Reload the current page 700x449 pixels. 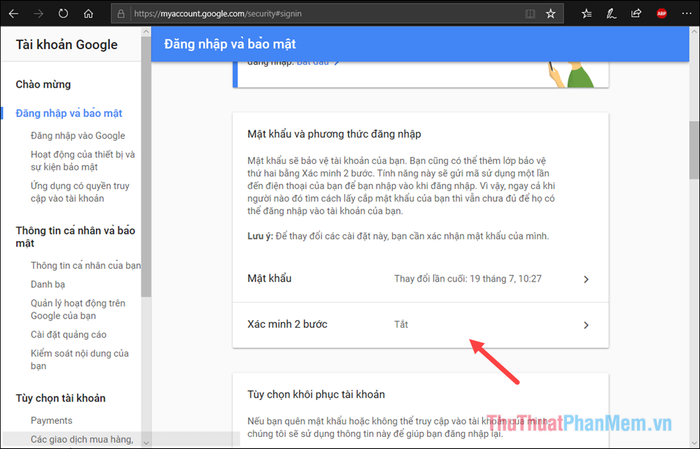point(63,14)
